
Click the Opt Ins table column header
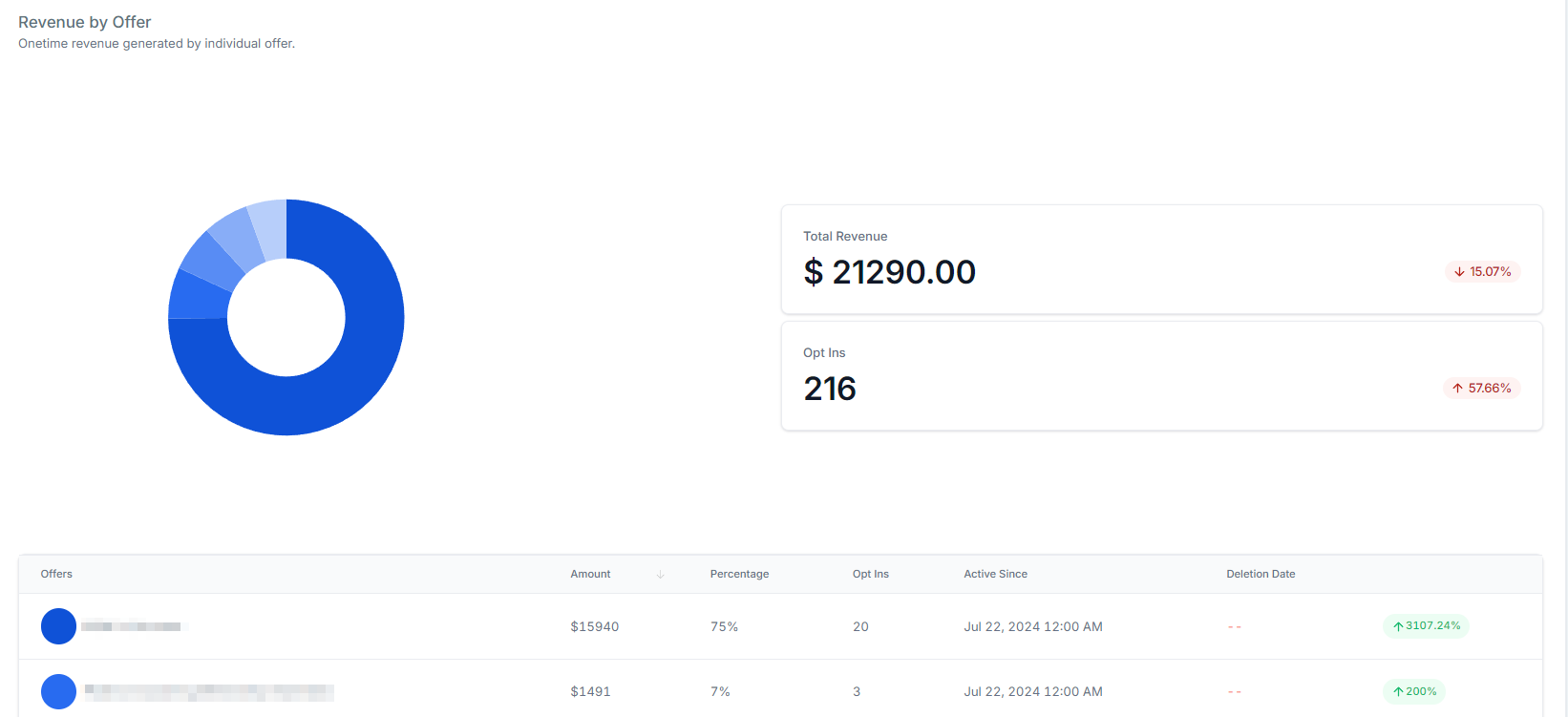point(870,574)
